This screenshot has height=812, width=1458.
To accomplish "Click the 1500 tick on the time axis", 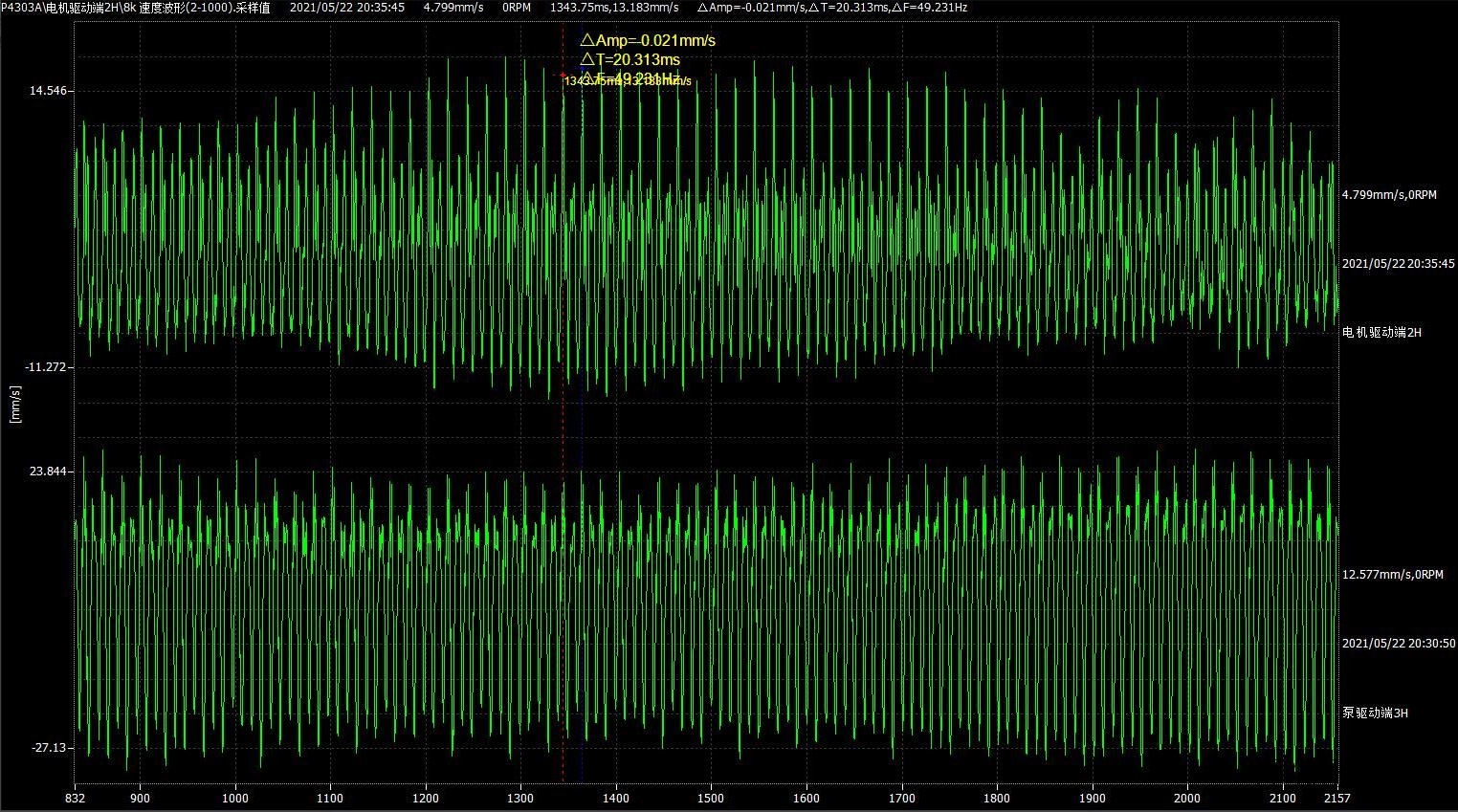I will click(711, 799).
